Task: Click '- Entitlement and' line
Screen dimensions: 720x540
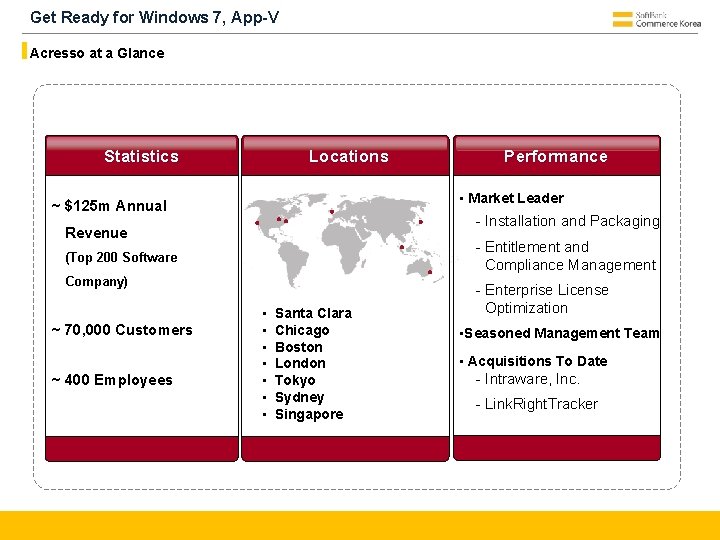Action: (532, 247)
